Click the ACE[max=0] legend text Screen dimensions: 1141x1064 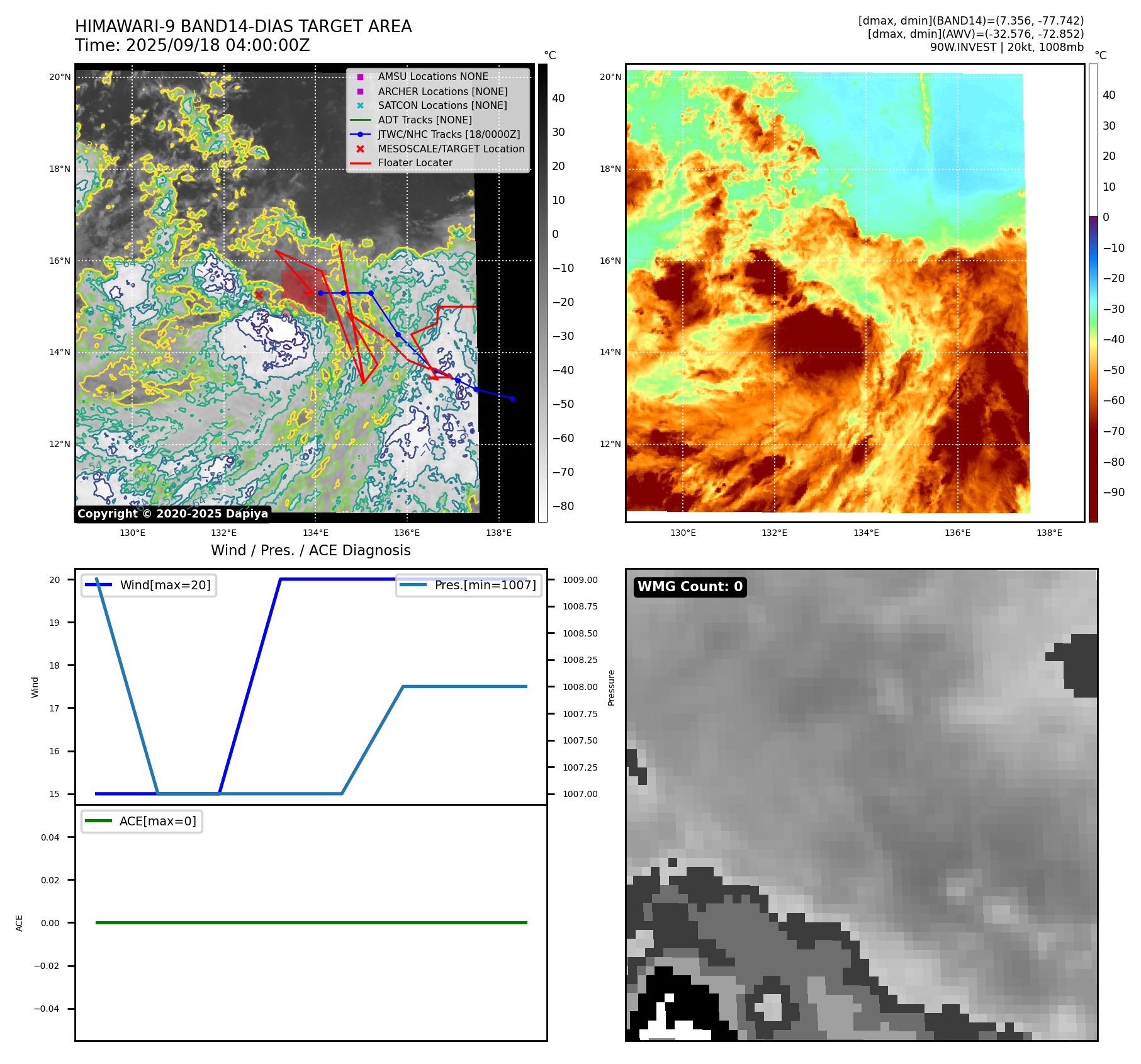(x=158, y=821)
